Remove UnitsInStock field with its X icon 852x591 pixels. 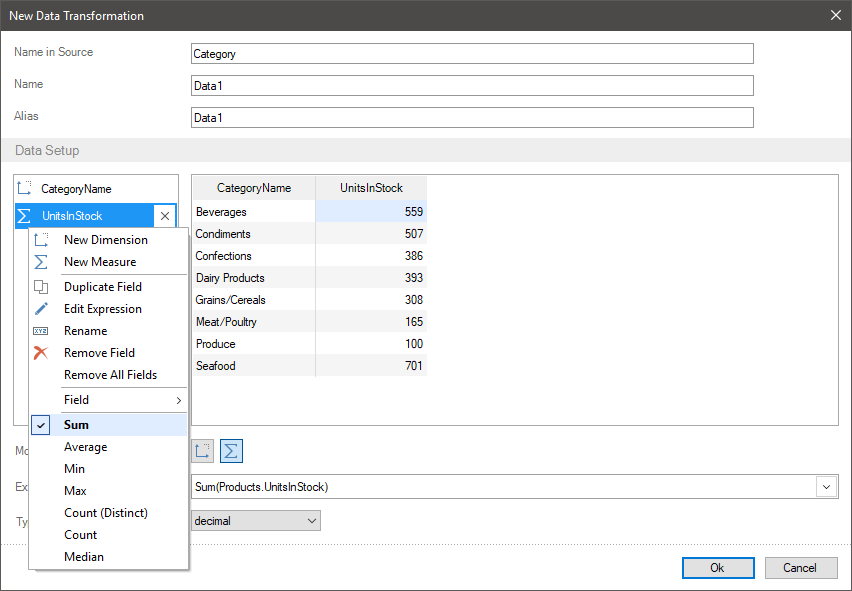tap(165, 216)
